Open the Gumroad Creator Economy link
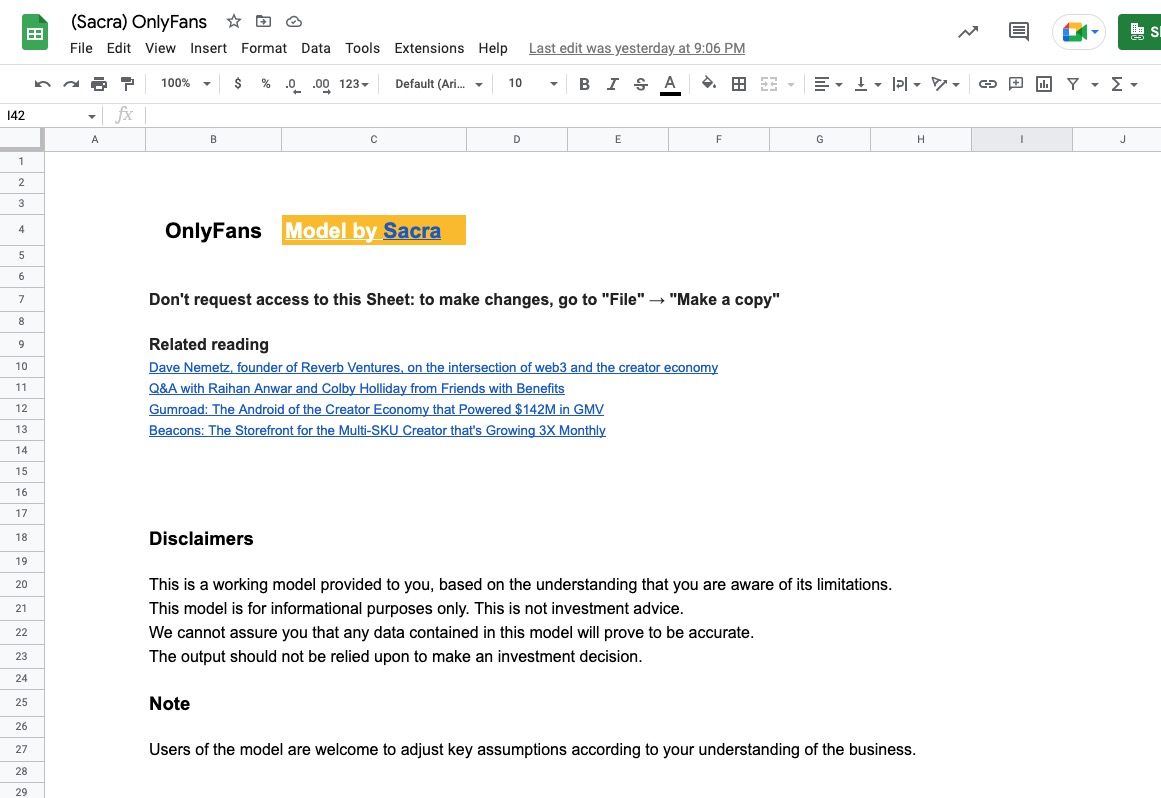This screenshot has height=798, width=1161. coord(376,409)
